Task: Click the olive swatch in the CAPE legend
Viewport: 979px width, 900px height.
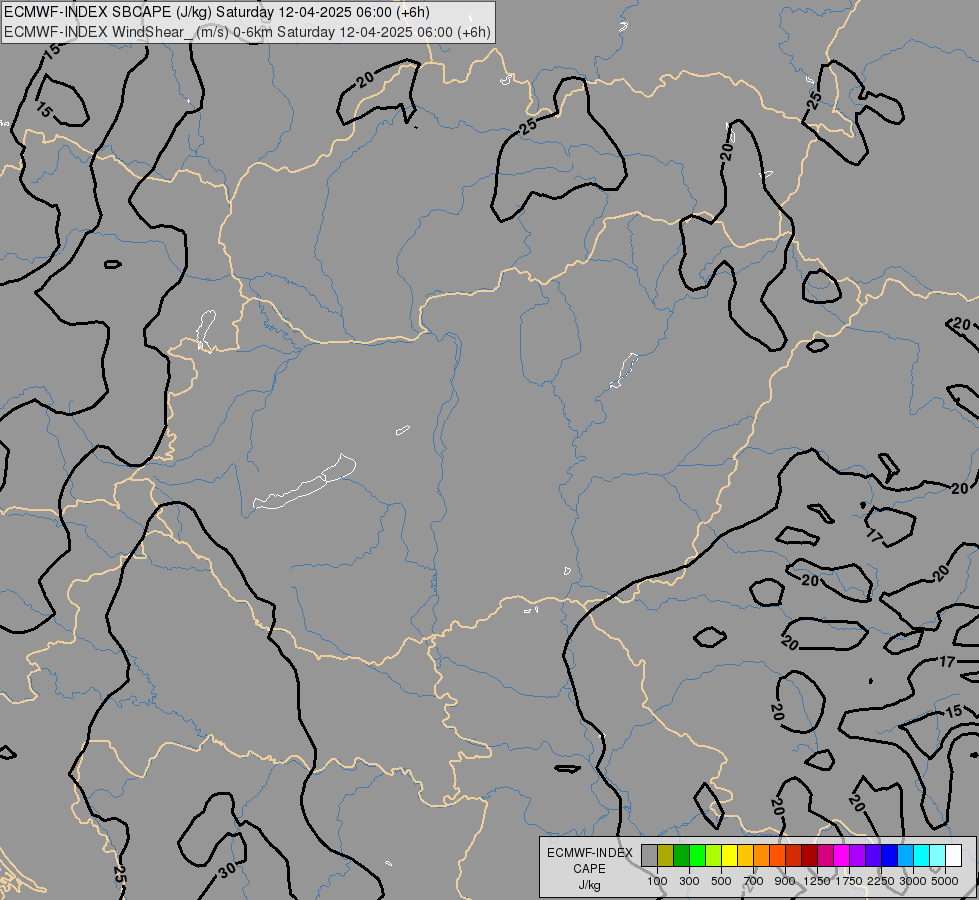Action: [x=666, y=856]
